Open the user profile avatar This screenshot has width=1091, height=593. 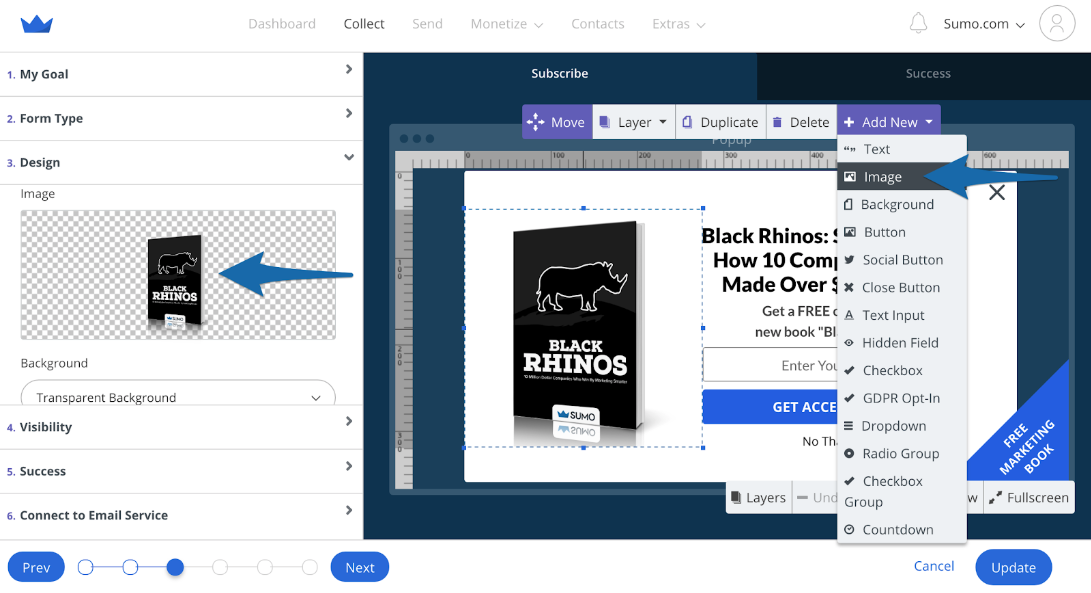1056,24
